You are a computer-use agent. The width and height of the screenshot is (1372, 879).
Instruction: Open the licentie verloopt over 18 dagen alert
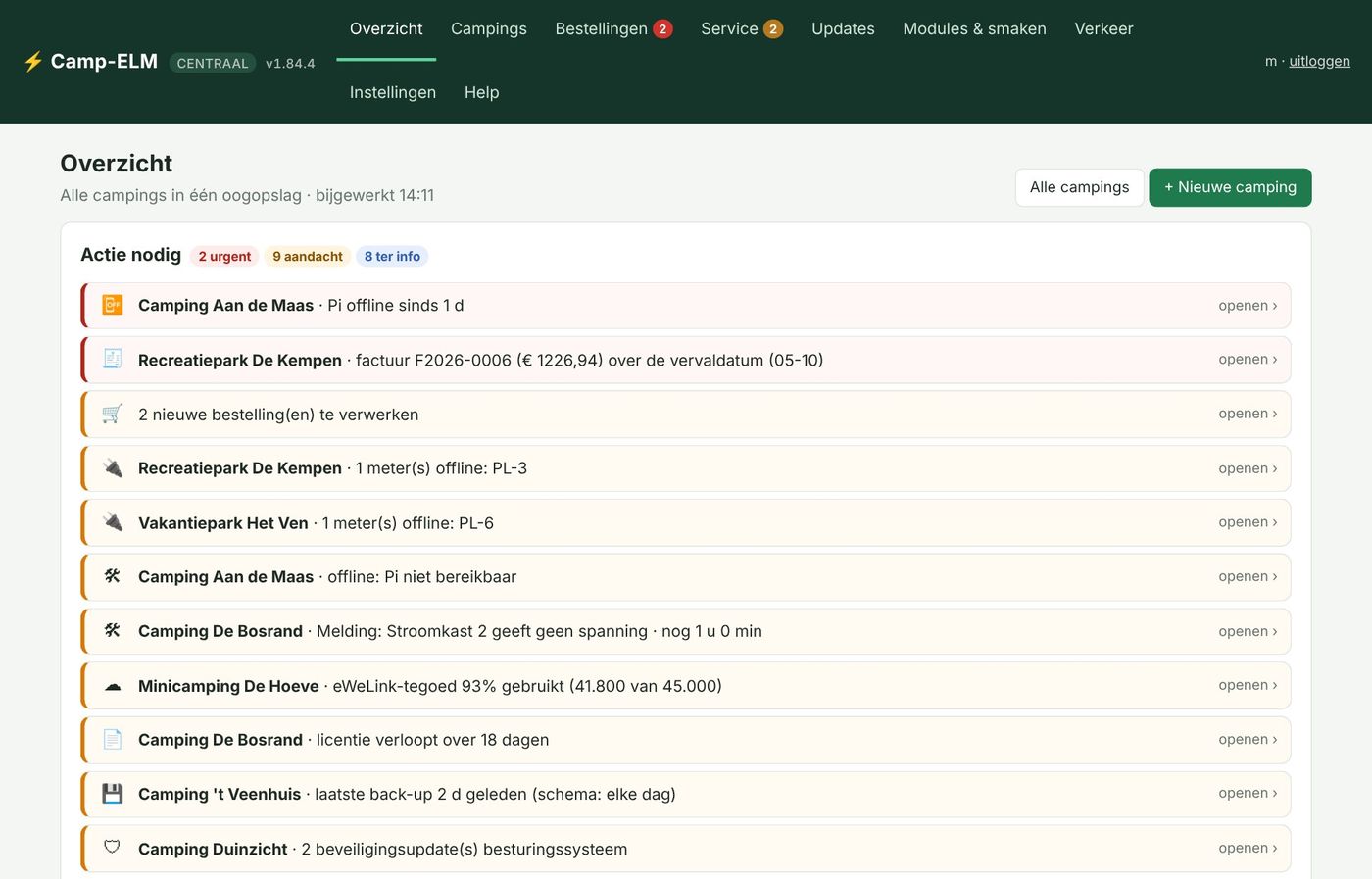pos(686,740)
